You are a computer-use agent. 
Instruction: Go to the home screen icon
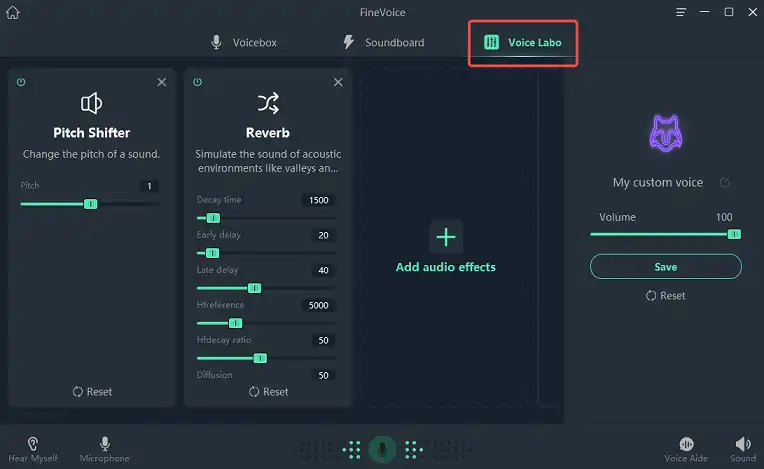pyautogui.click(x=13, y=12)
